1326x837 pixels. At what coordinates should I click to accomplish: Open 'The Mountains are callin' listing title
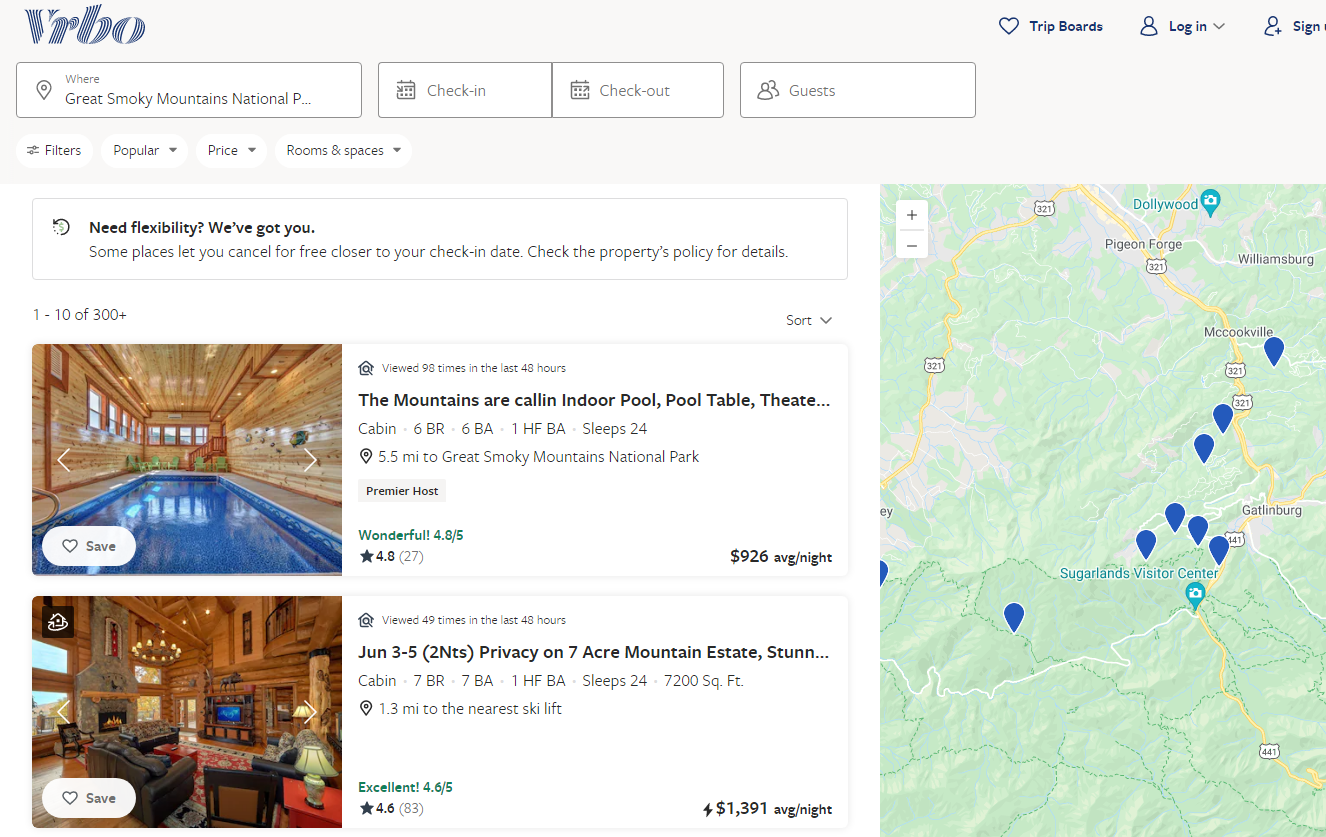[594, 400]
